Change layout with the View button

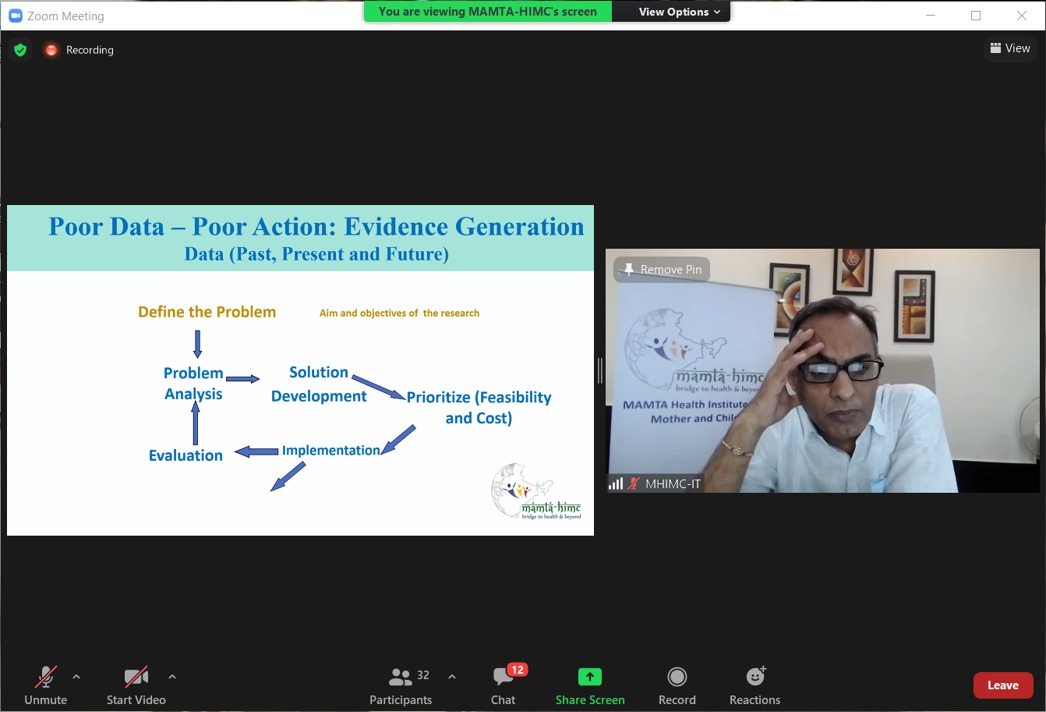1010,48
